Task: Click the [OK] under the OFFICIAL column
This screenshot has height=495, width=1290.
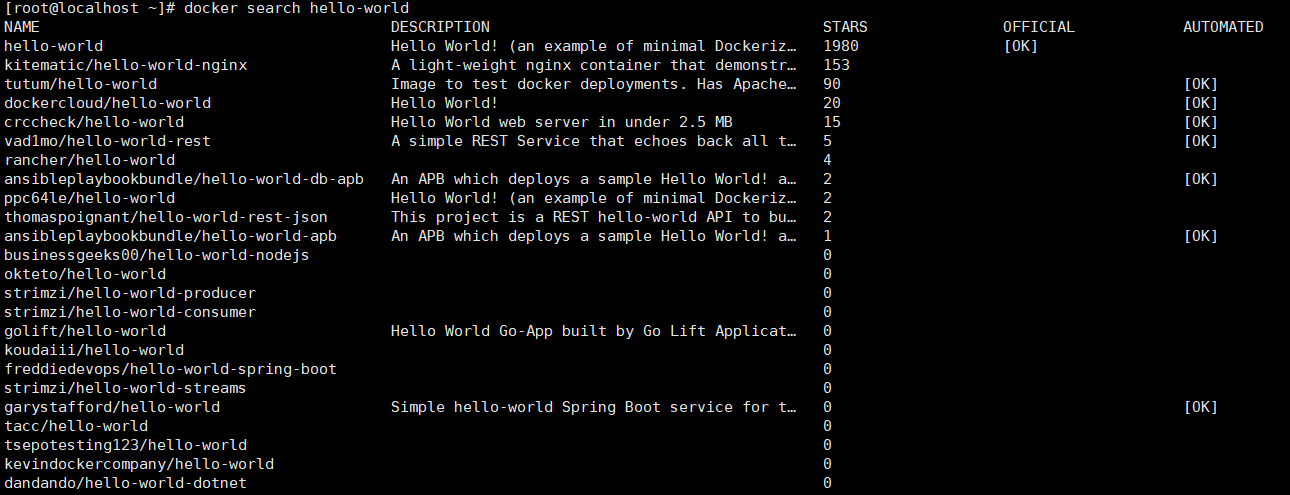Action: (1020, 46)
